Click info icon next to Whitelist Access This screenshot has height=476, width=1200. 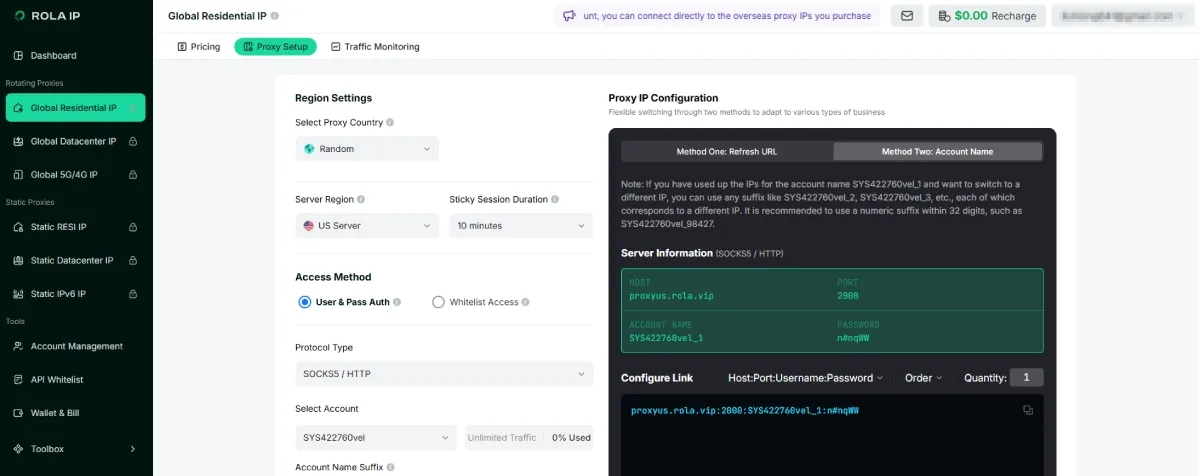tap(526, 302)
